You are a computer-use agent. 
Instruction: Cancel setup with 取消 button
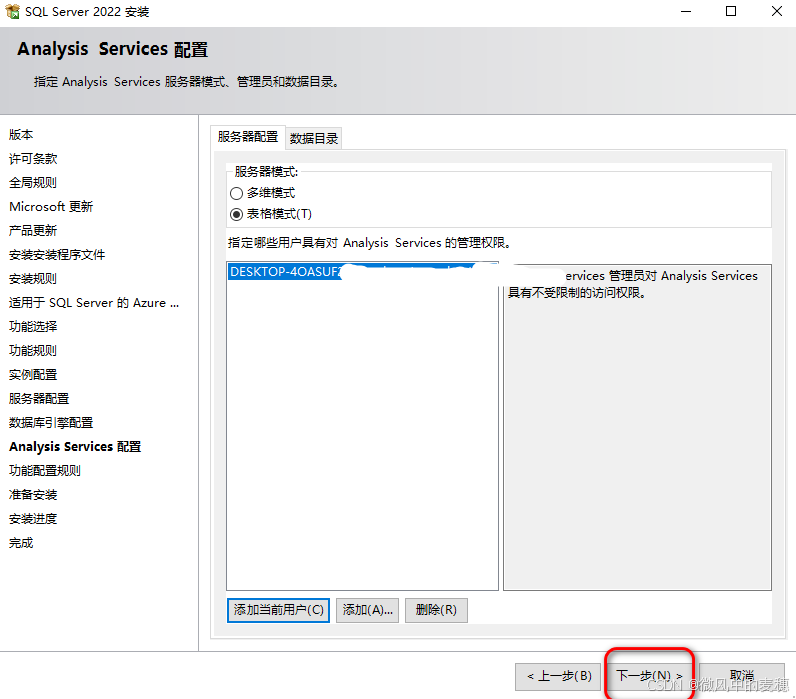point(742,676)
